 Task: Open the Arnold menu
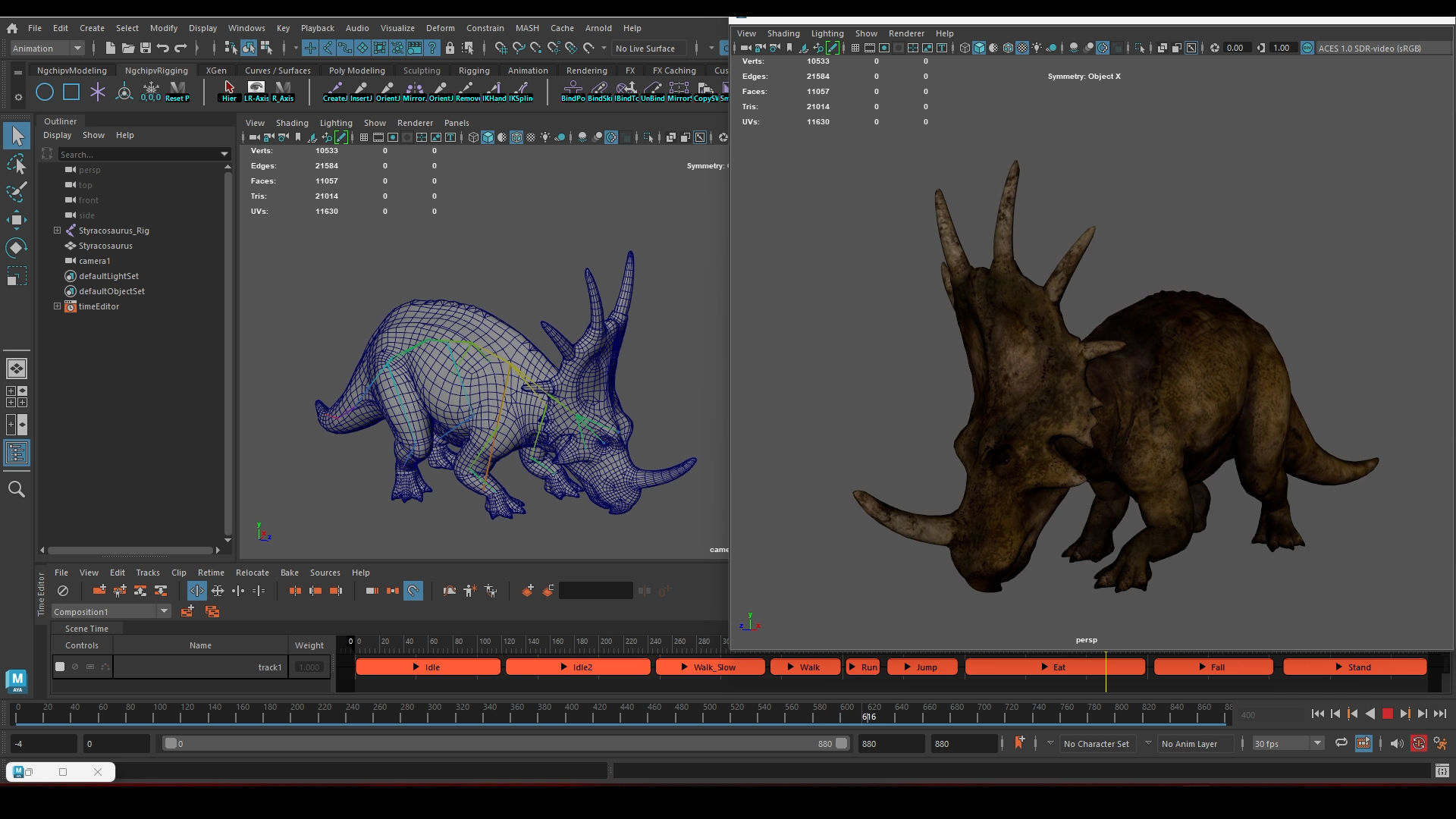click(598, 28)
